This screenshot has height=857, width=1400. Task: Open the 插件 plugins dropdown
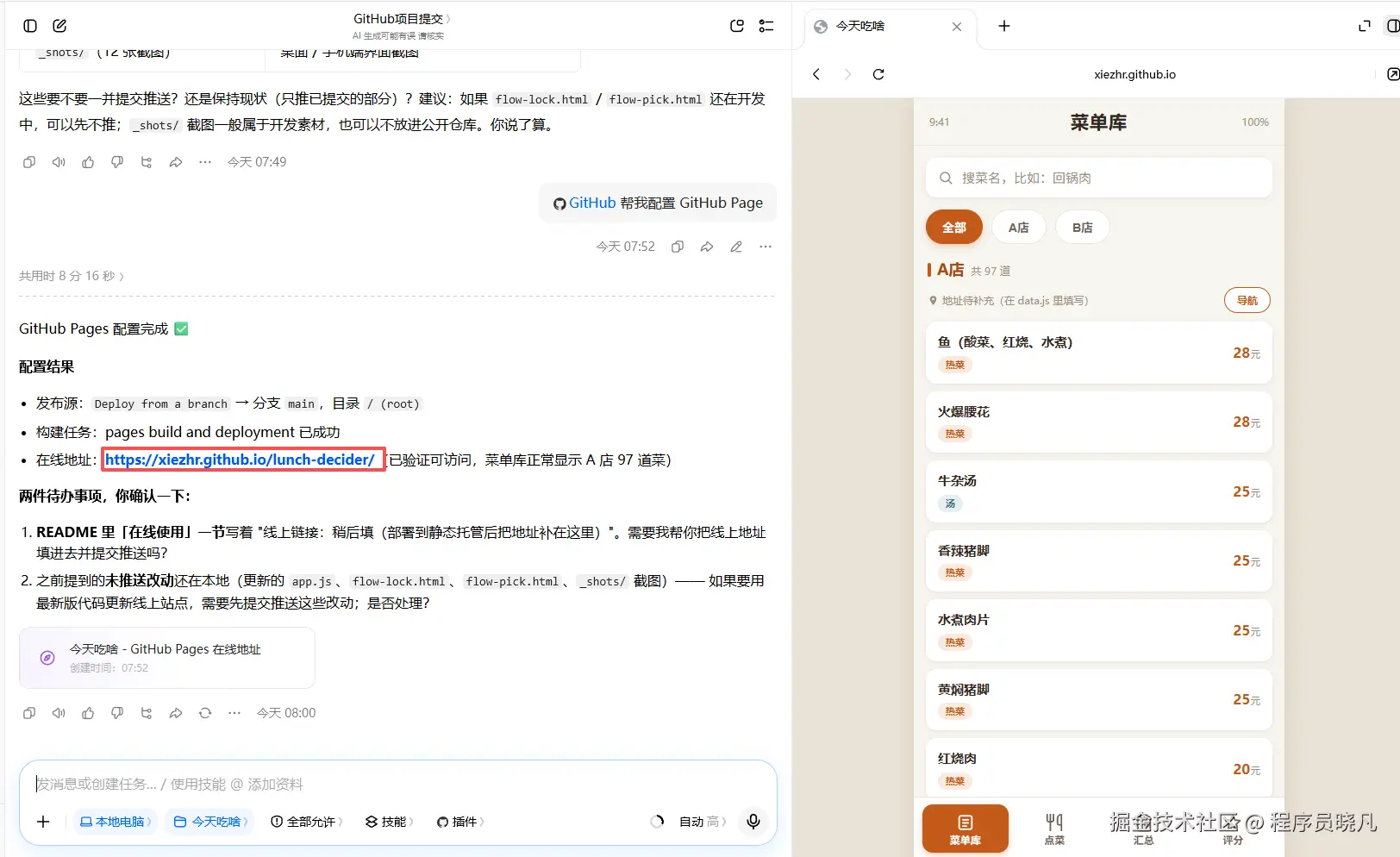(459, 822)
